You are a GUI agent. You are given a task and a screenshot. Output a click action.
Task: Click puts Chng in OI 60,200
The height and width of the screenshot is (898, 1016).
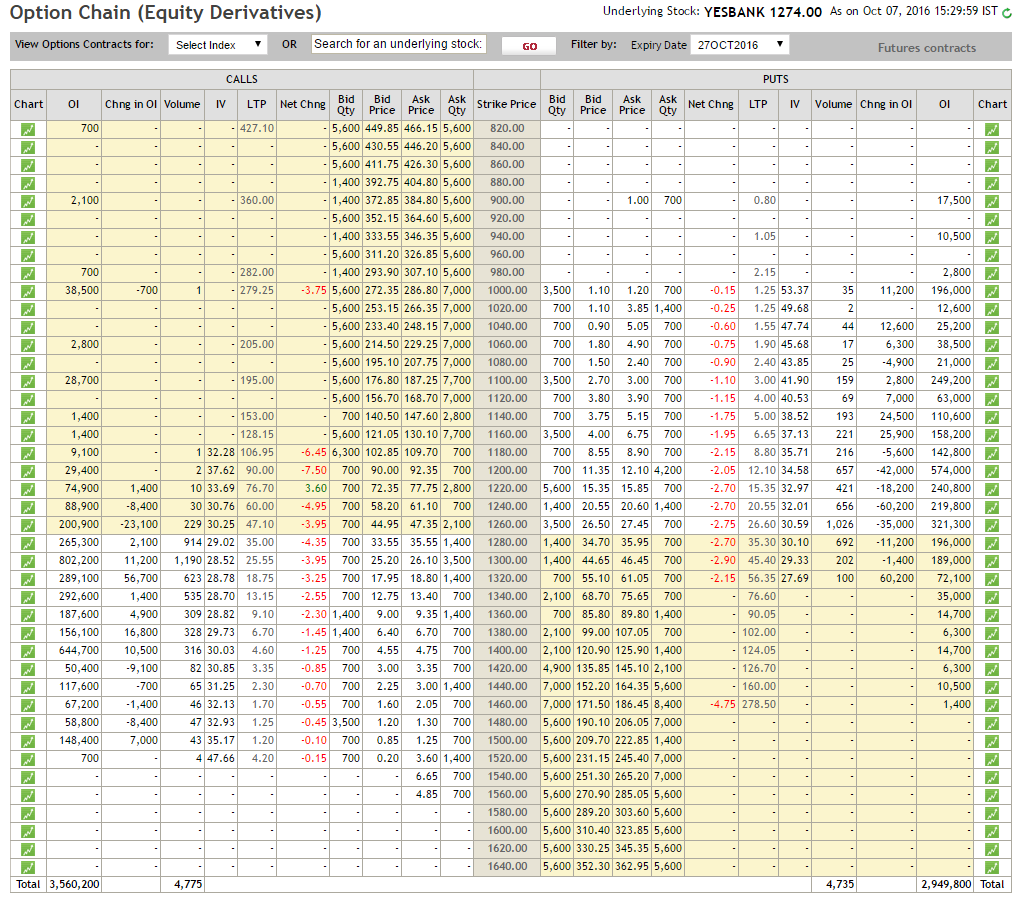pyautogui.click(x=897, y=579)
